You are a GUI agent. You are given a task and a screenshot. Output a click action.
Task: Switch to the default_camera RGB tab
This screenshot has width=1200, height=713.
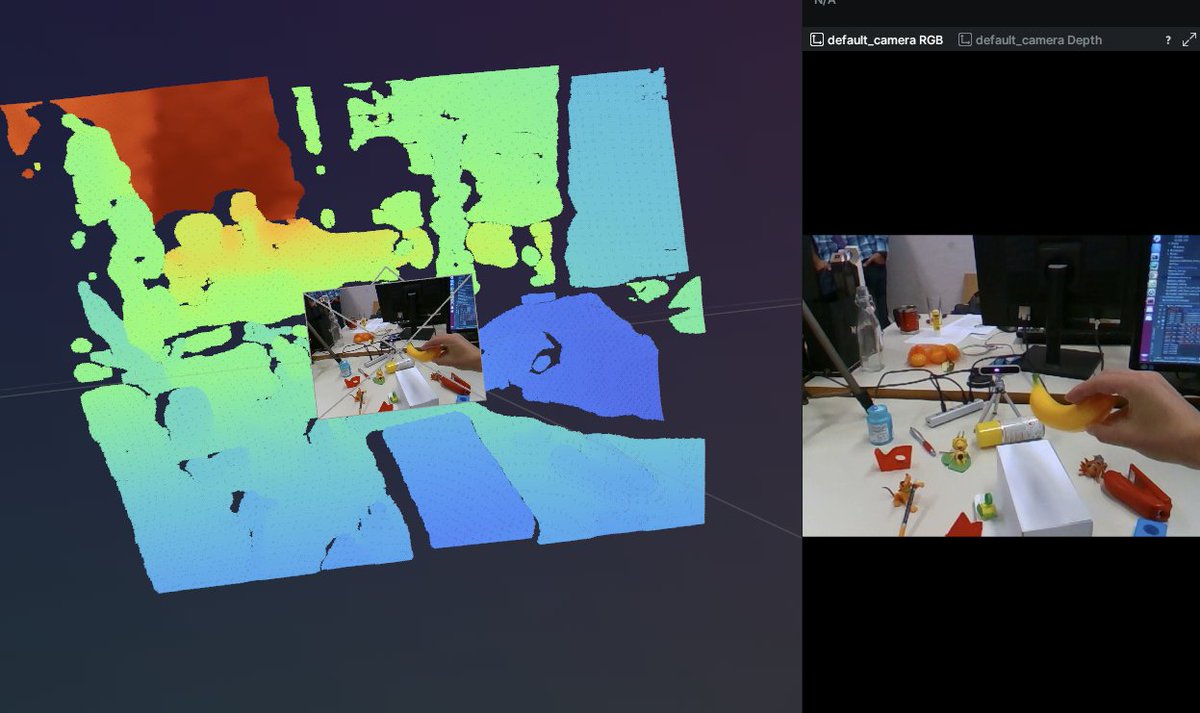click(x=876, y=40)
